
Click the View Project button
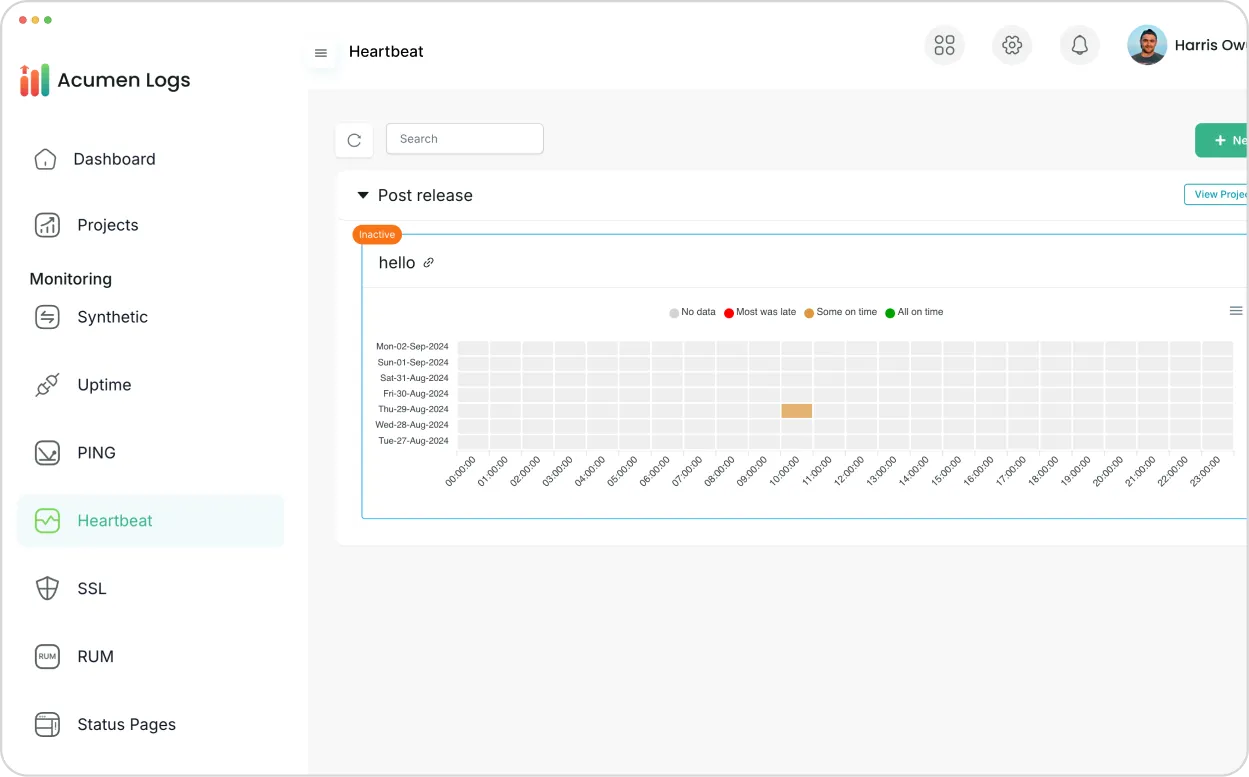coord(1216,195)
